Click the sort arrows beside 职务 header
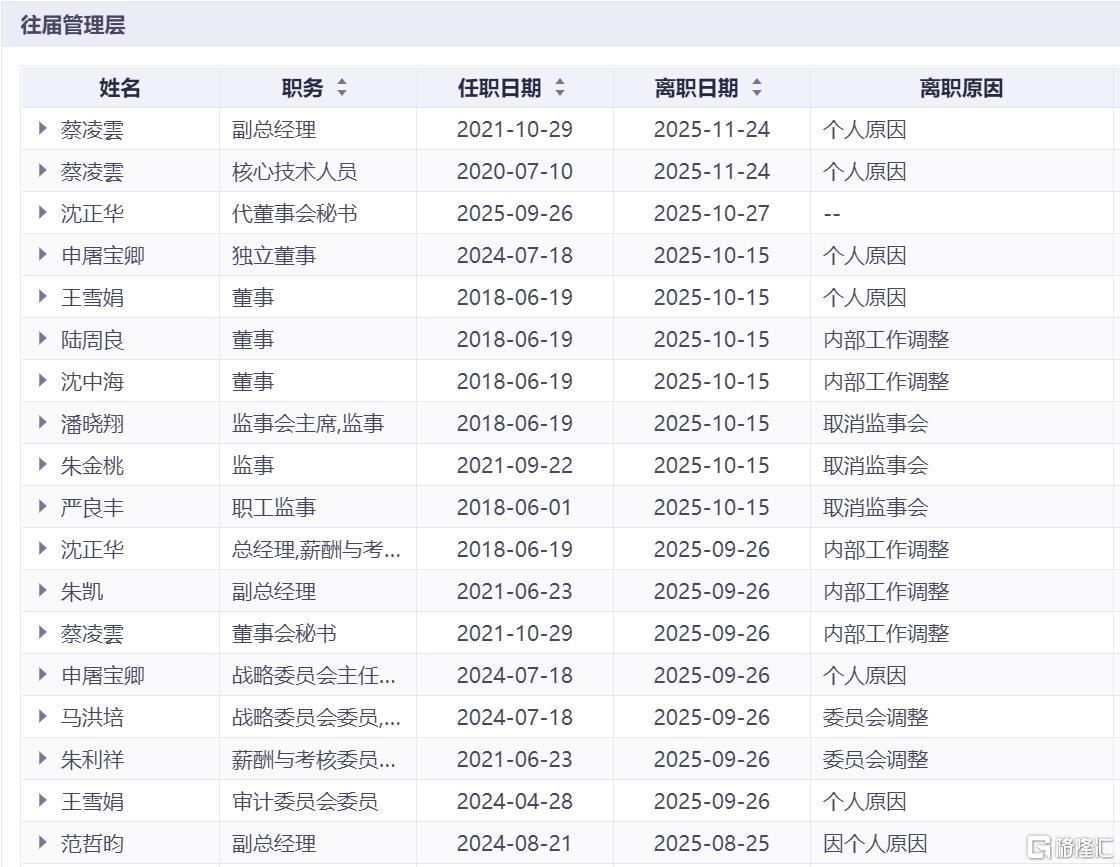The image size is (1120, 867). [x=342, y=88]
